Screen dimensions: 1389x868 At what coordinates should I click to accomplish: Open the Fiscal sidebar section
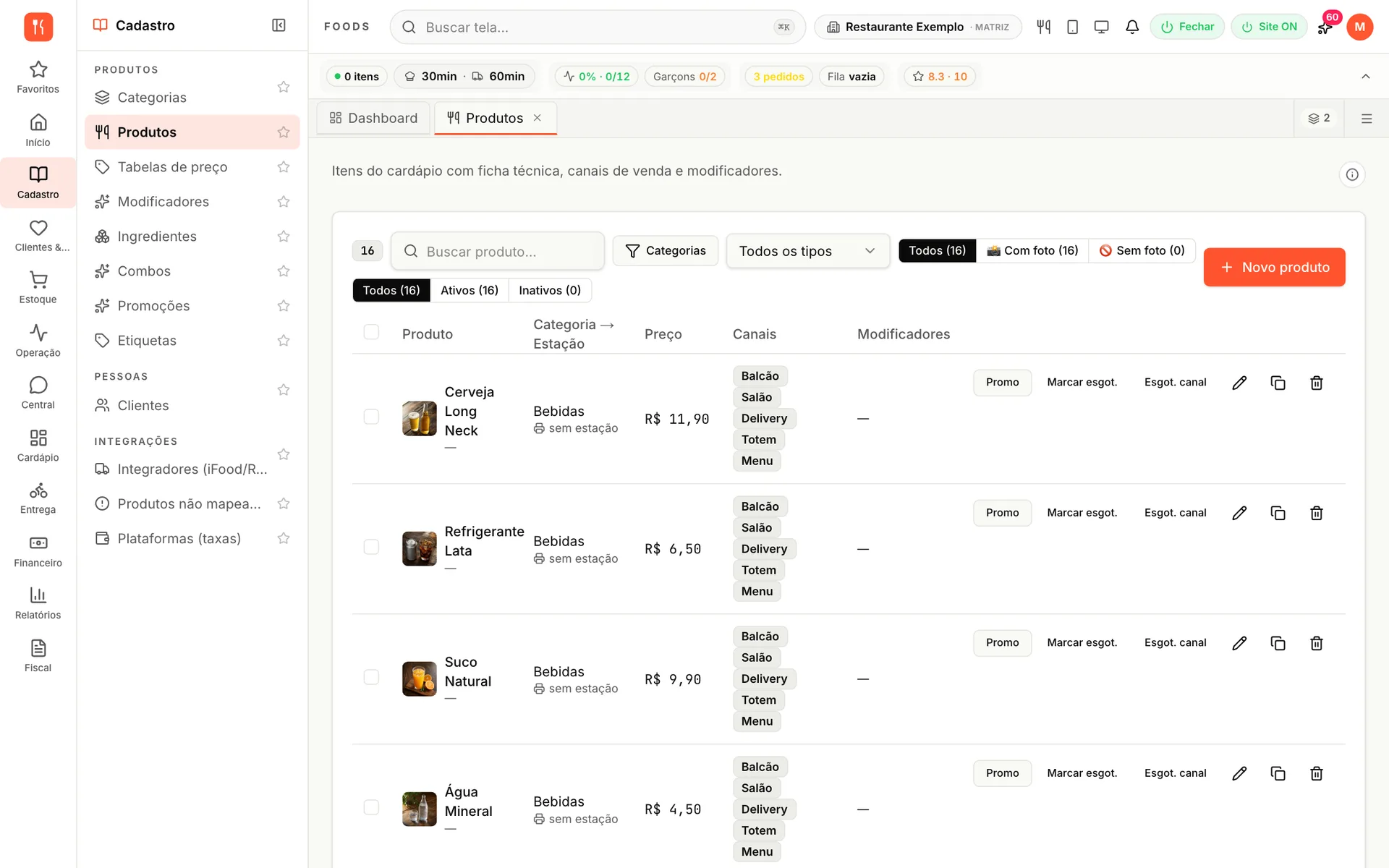(x=38, y=655)
